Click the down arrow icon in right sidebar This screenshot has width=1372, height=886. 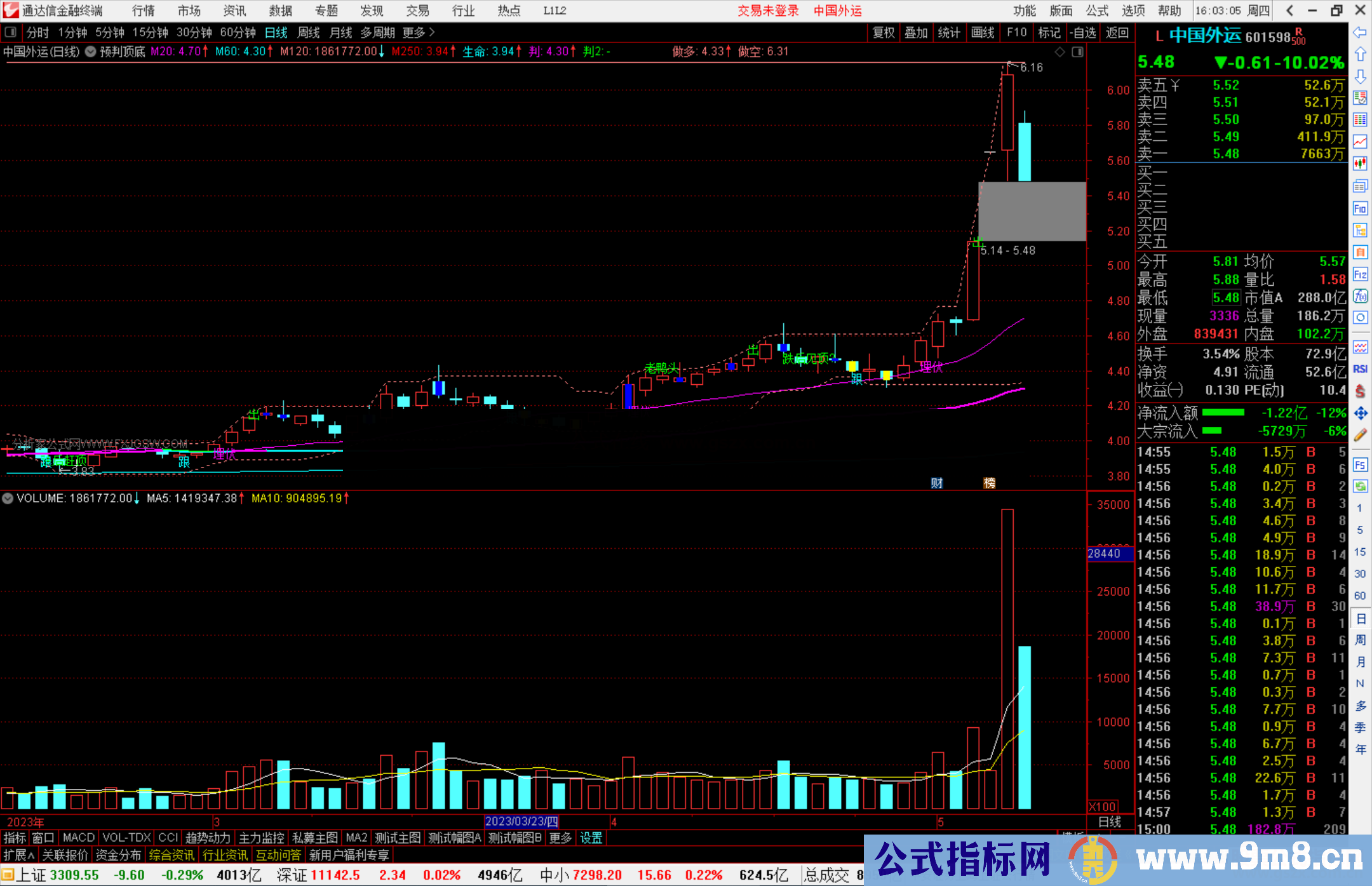(1360, 76)
